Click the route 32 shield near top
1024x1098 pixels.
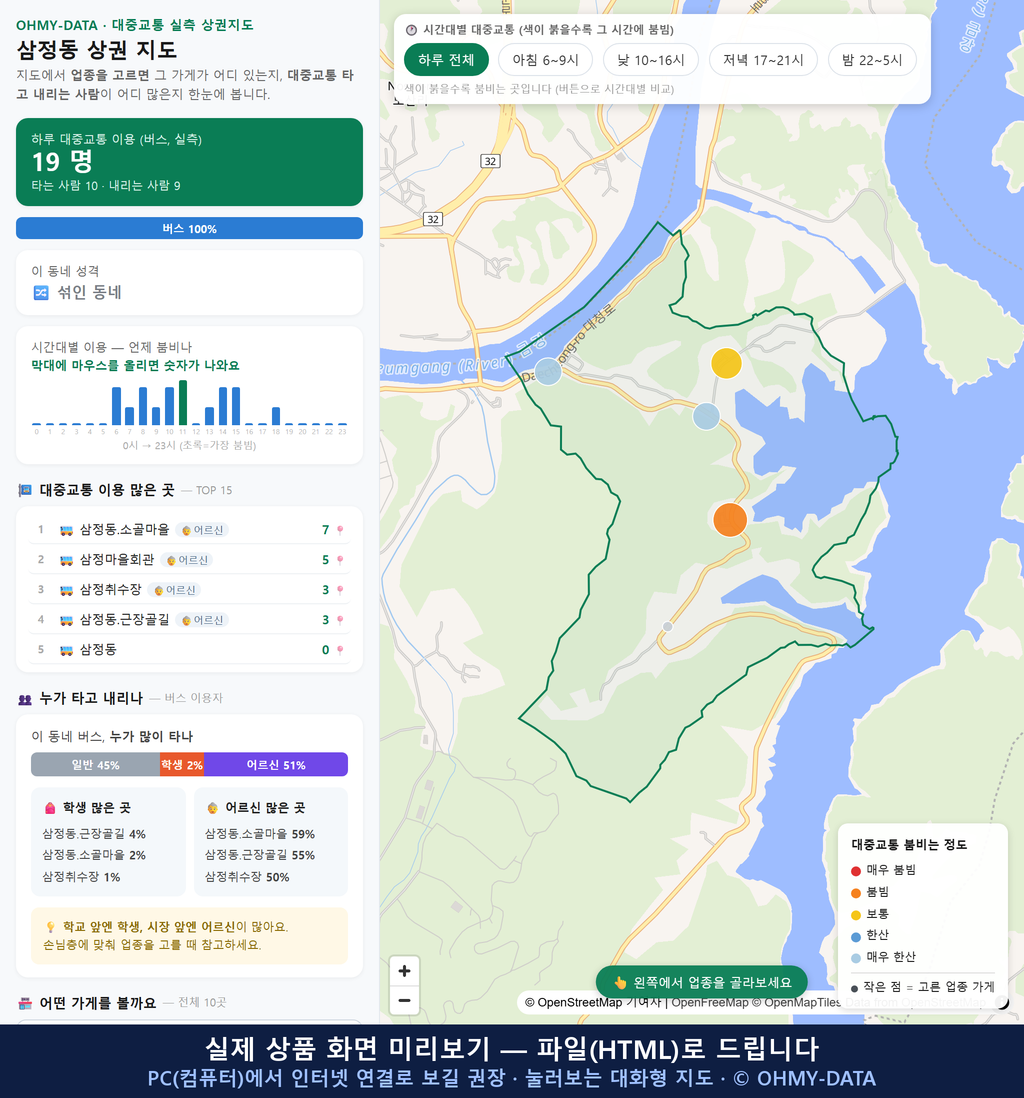(x=490, y=161)
